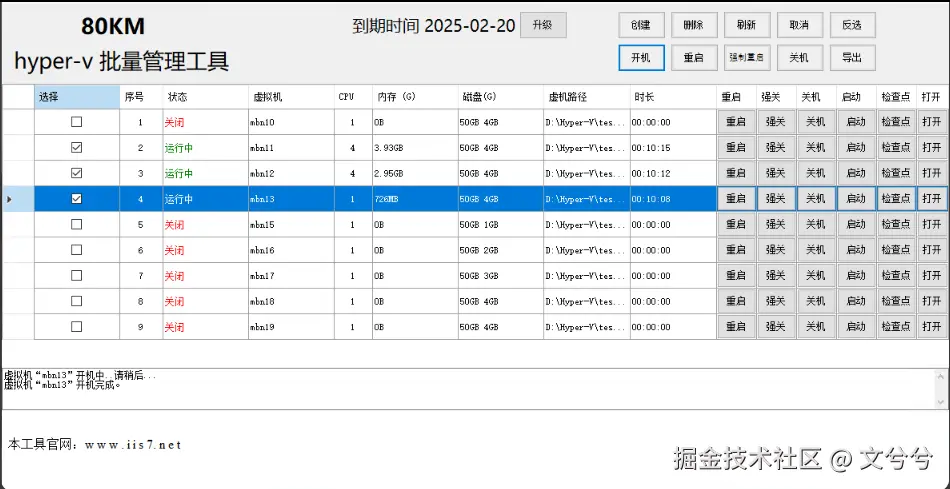950x489 pixels.
Task: Check the checkbox for mbn17
Action: (76, 276)
